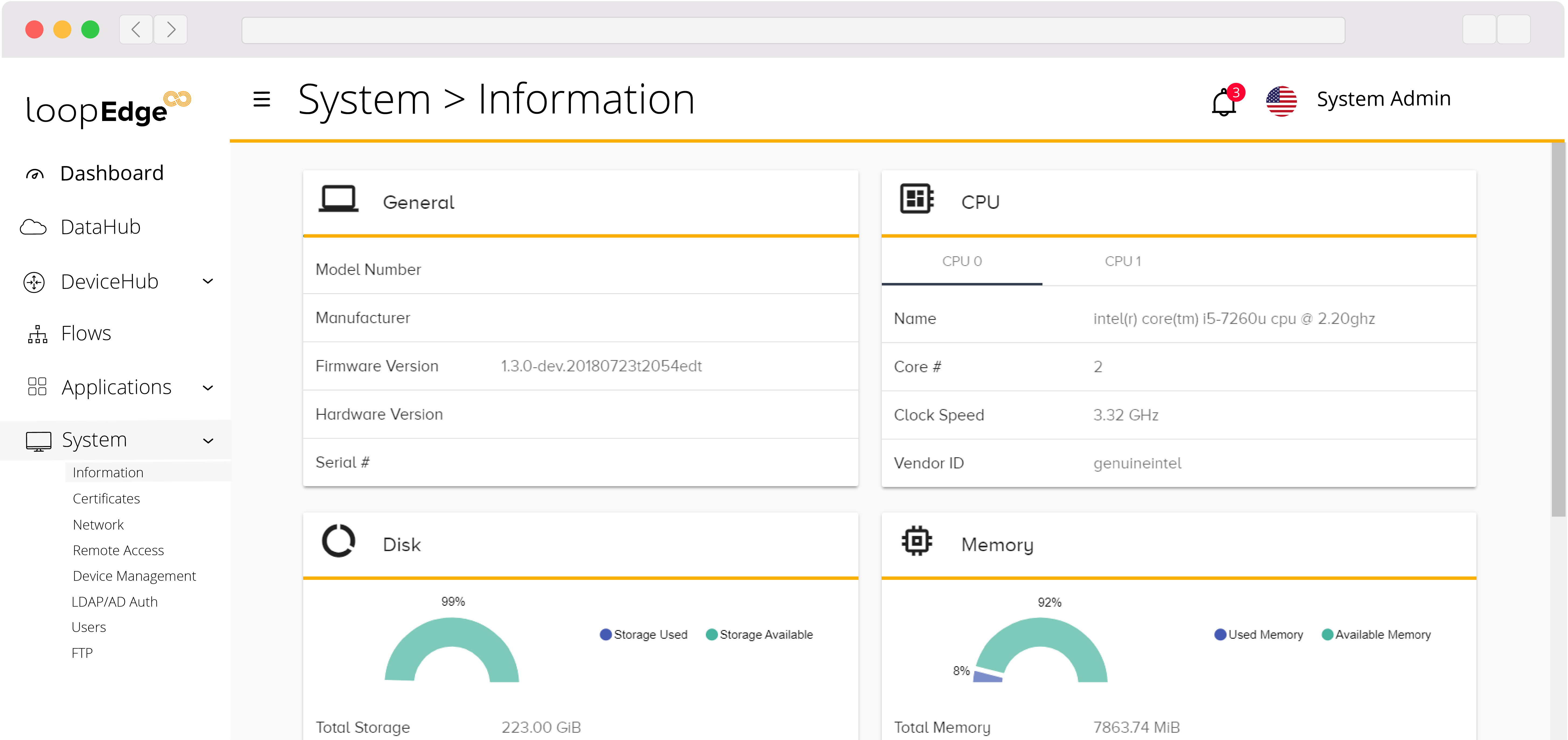Click the CPU card chip icon
This screenshot has height=740, width=1568.
tap(917, 198)
